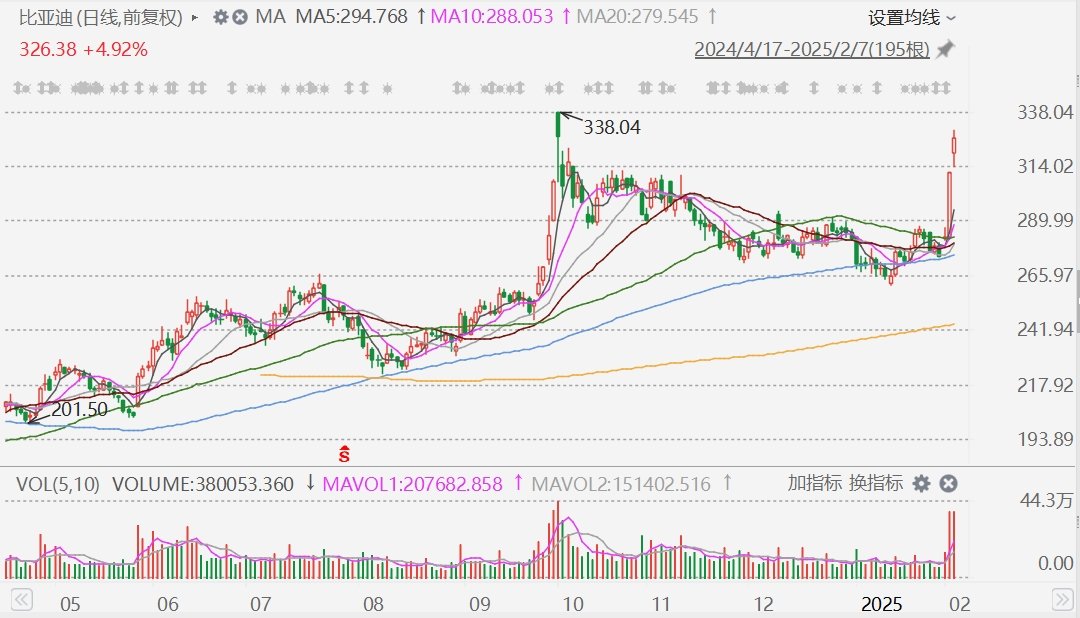
Task: Close the VOL indicator panel
Action: click(x=948, y=484)
